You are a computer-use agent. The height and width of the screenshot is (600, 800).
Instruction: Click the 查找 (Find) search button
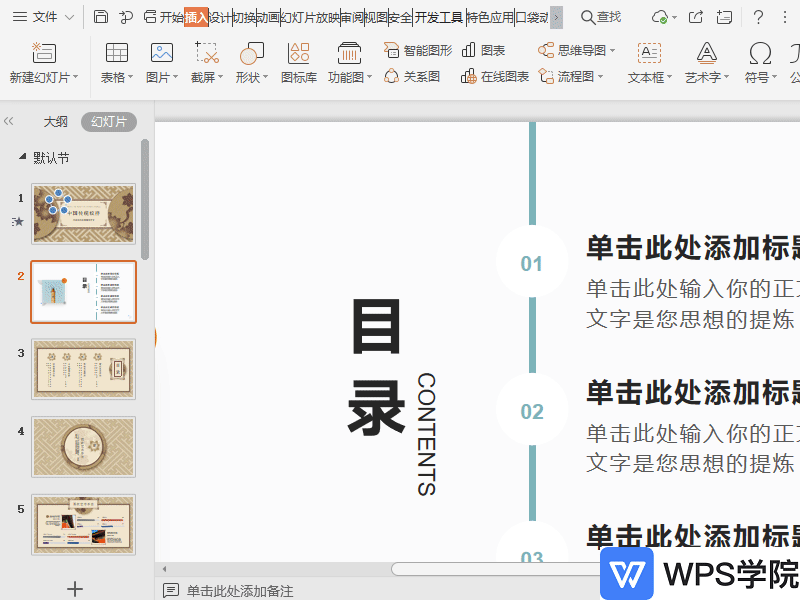tap(601, 17)
